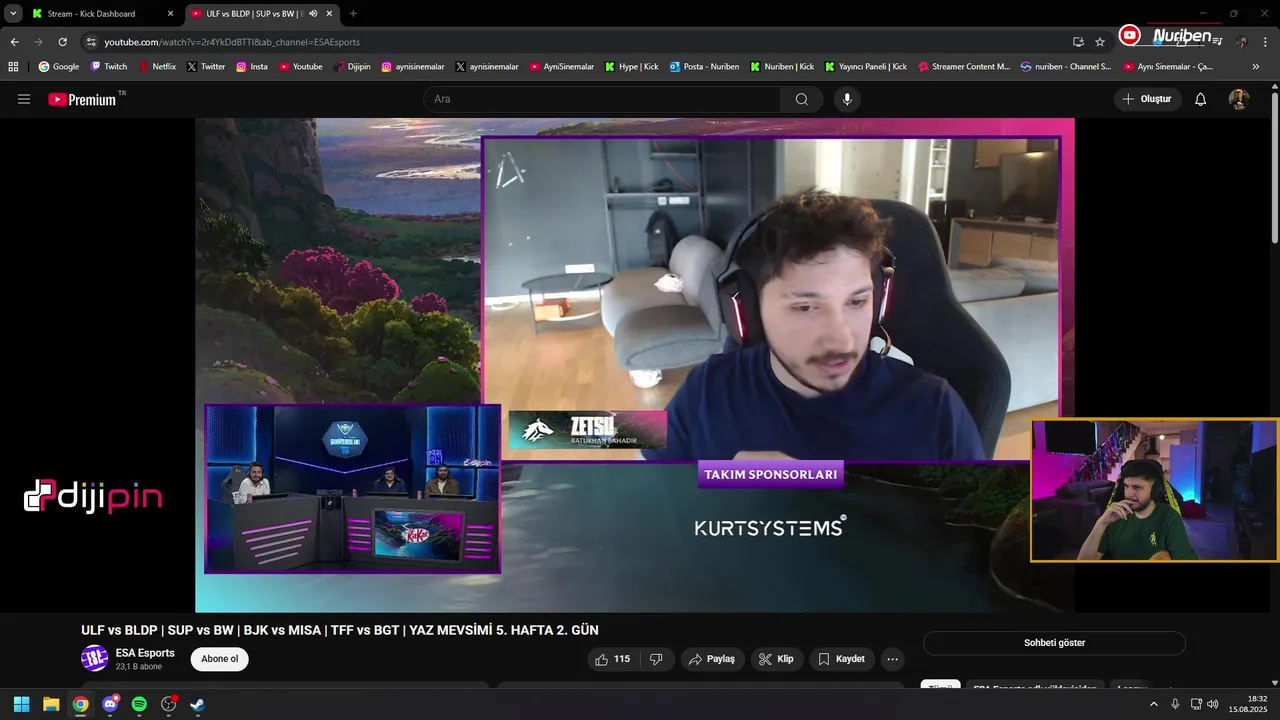Viewport: 1280px width, 720px height.
Task: Click the taskbar volume icon
Action: click(1213, 704)
